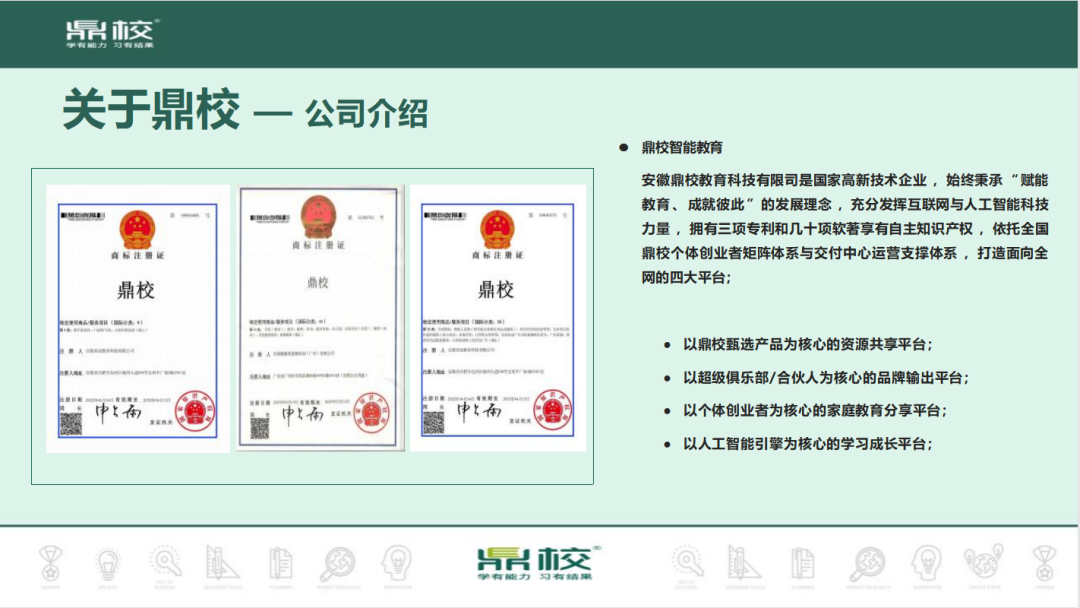Image resolution: width=1080 pixels, height=608 pixels.
Task: Click the QR code on the right certificate
Action: (x=433, y=423)
